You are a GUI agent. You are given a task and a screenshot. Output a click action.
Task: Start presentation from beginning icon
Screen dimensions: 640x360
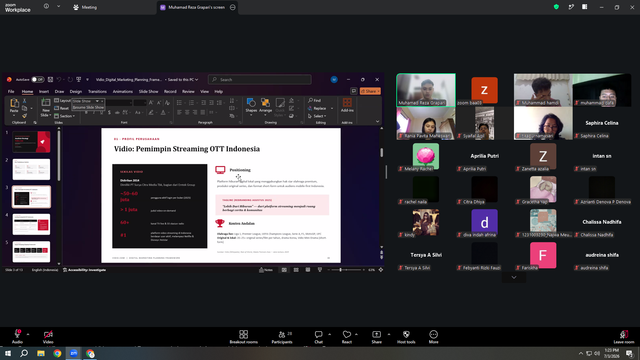point(78,80)
